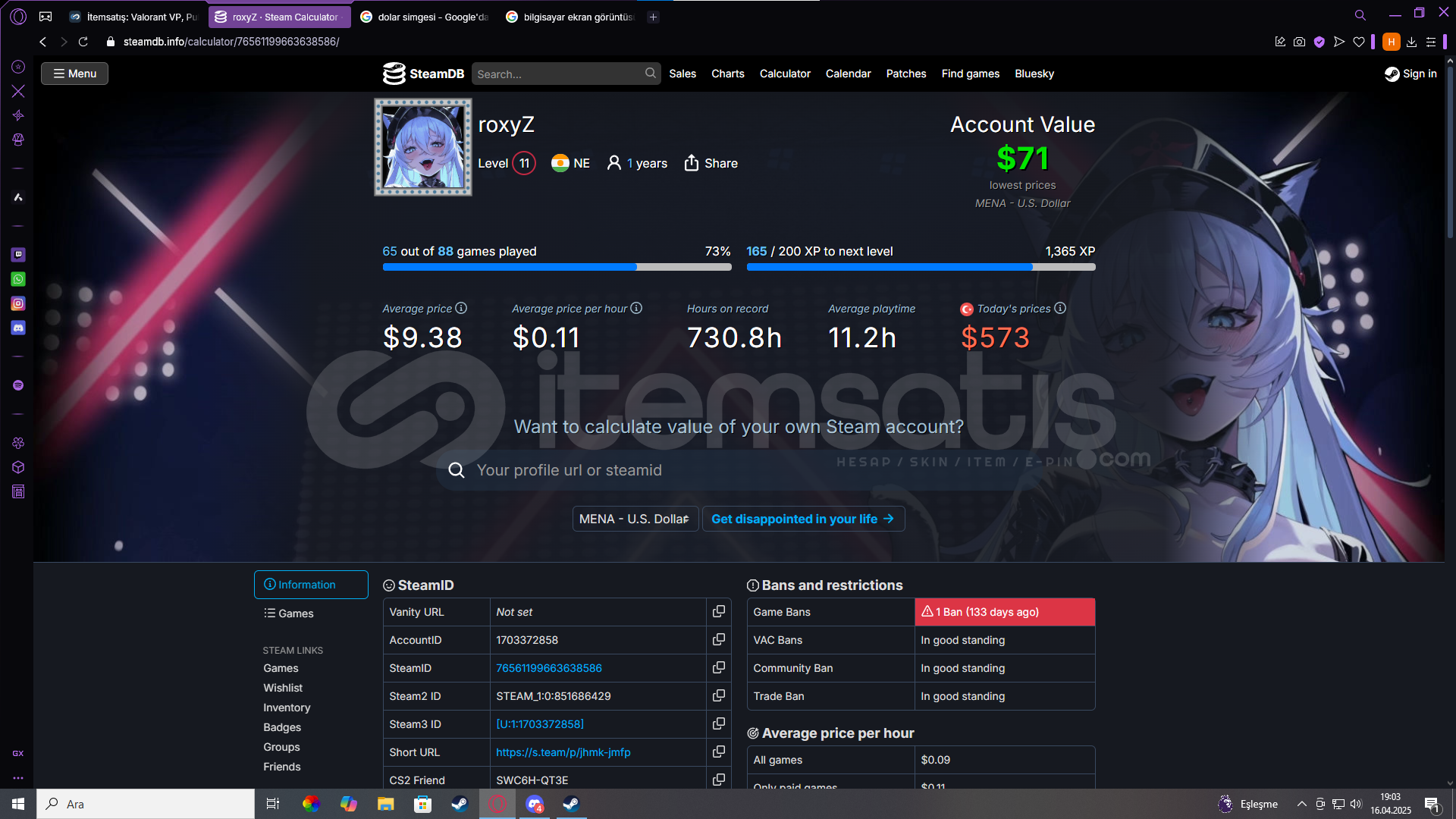The image size is (1456, 819).
Task: Open the Calendar menu item
Action: tap(848, 74)
